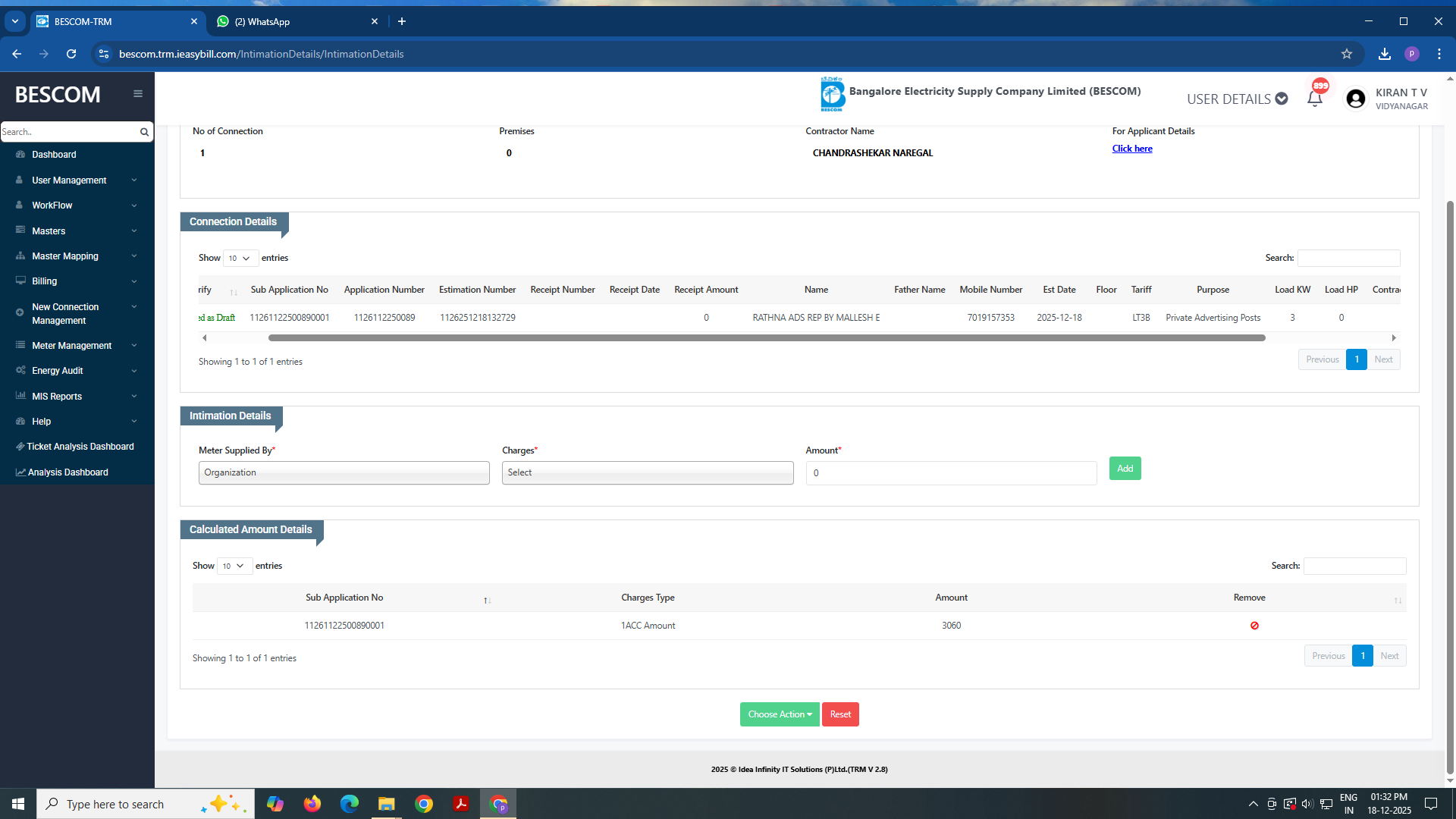Reload the page with the refresh icon

click(71, 54)
